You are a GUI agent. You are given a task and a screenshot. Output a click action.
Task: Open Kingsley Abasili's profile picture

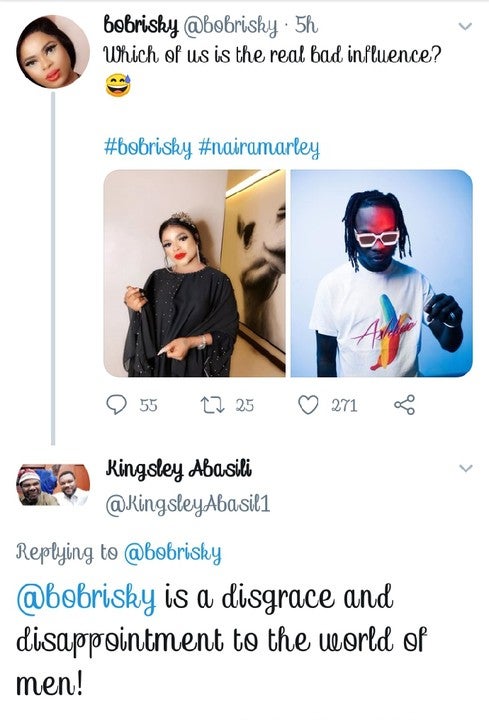[54, 485]
